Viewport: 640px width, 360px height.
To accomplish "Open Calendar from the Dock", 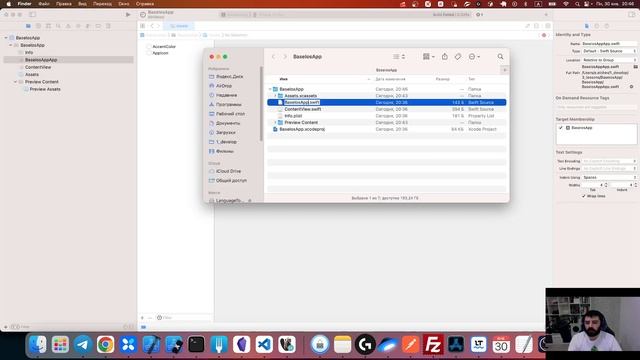I will click(x=501, y=344).
